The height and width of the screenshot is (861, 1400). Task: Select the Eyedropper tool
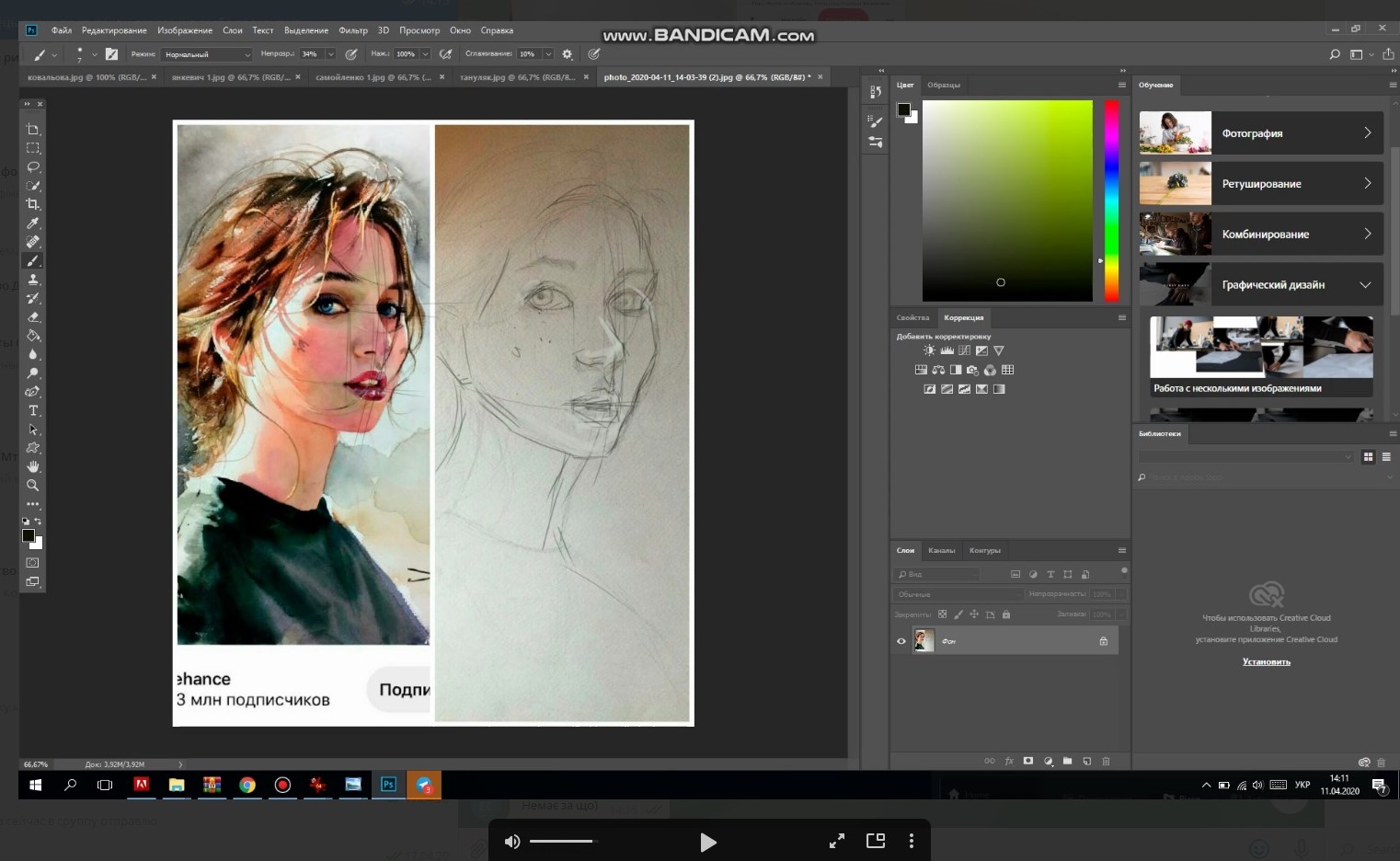pos(33,224)
